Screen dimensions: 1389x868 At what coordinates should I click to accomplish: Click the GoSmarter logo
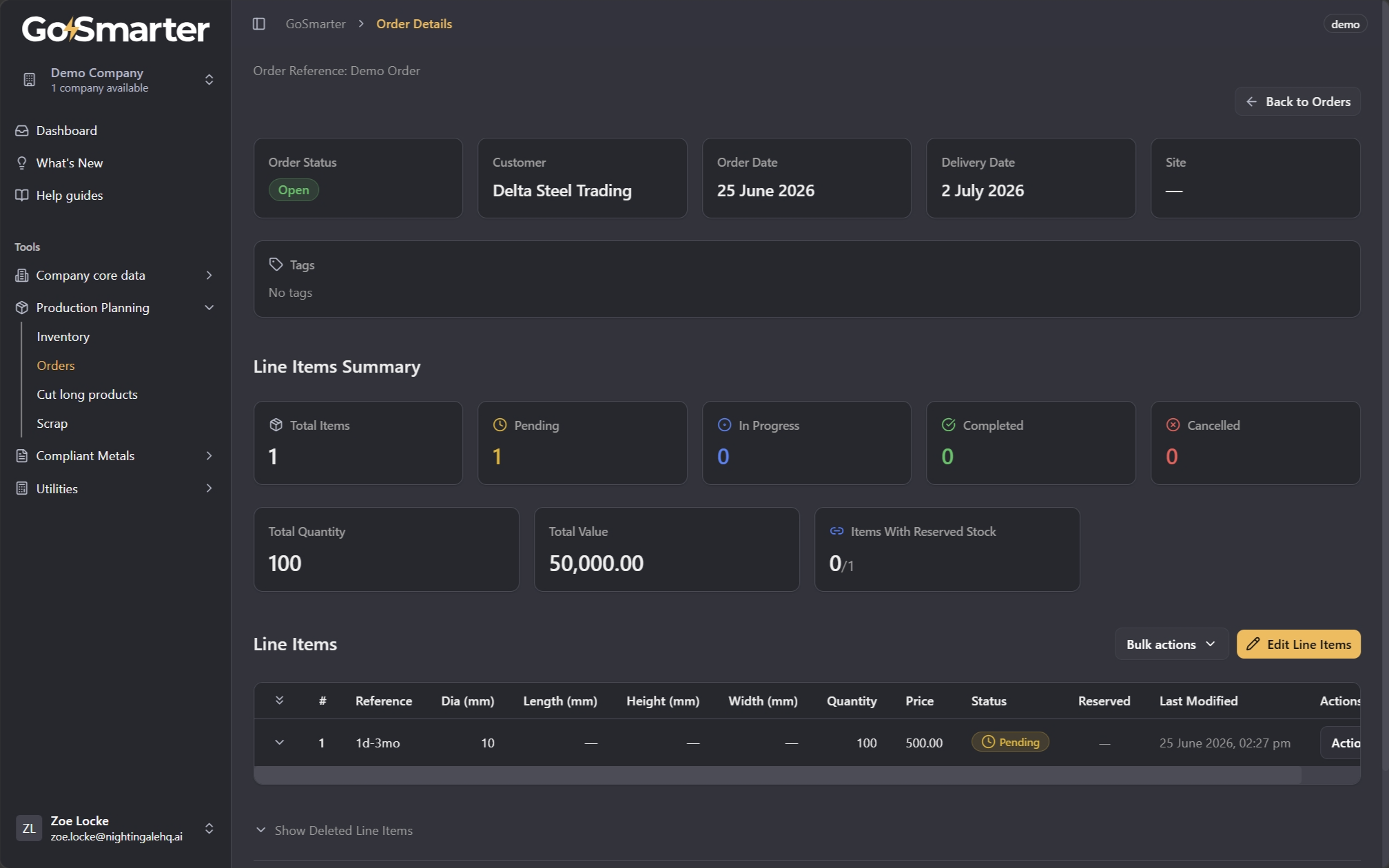[x=116, y=29]
